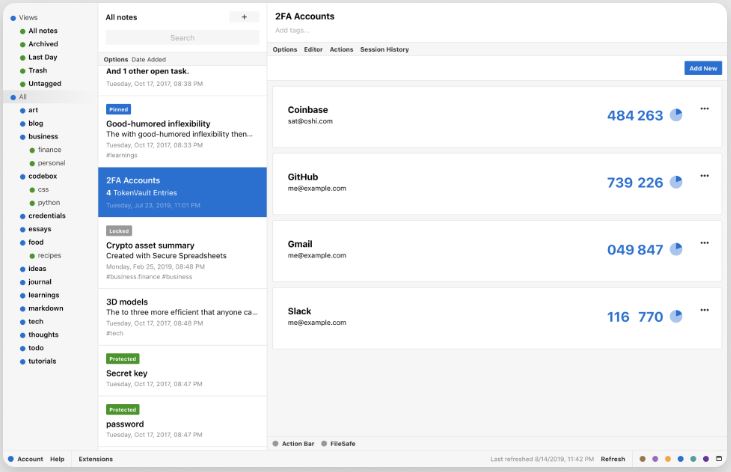This screenshot has width=731, height=472.
Task: Open the Session History menu
Action: pos(384,49)
